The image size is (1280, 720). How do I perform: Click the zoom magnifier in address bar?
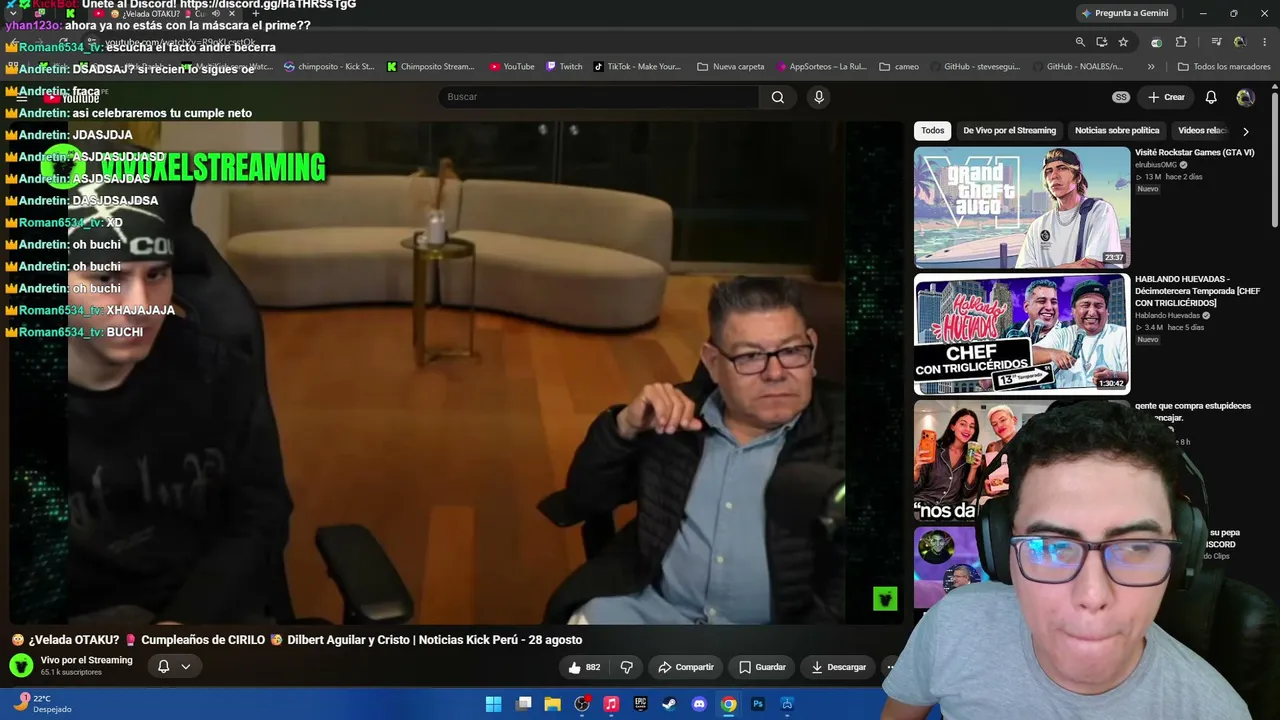[x=1080, y=42]
